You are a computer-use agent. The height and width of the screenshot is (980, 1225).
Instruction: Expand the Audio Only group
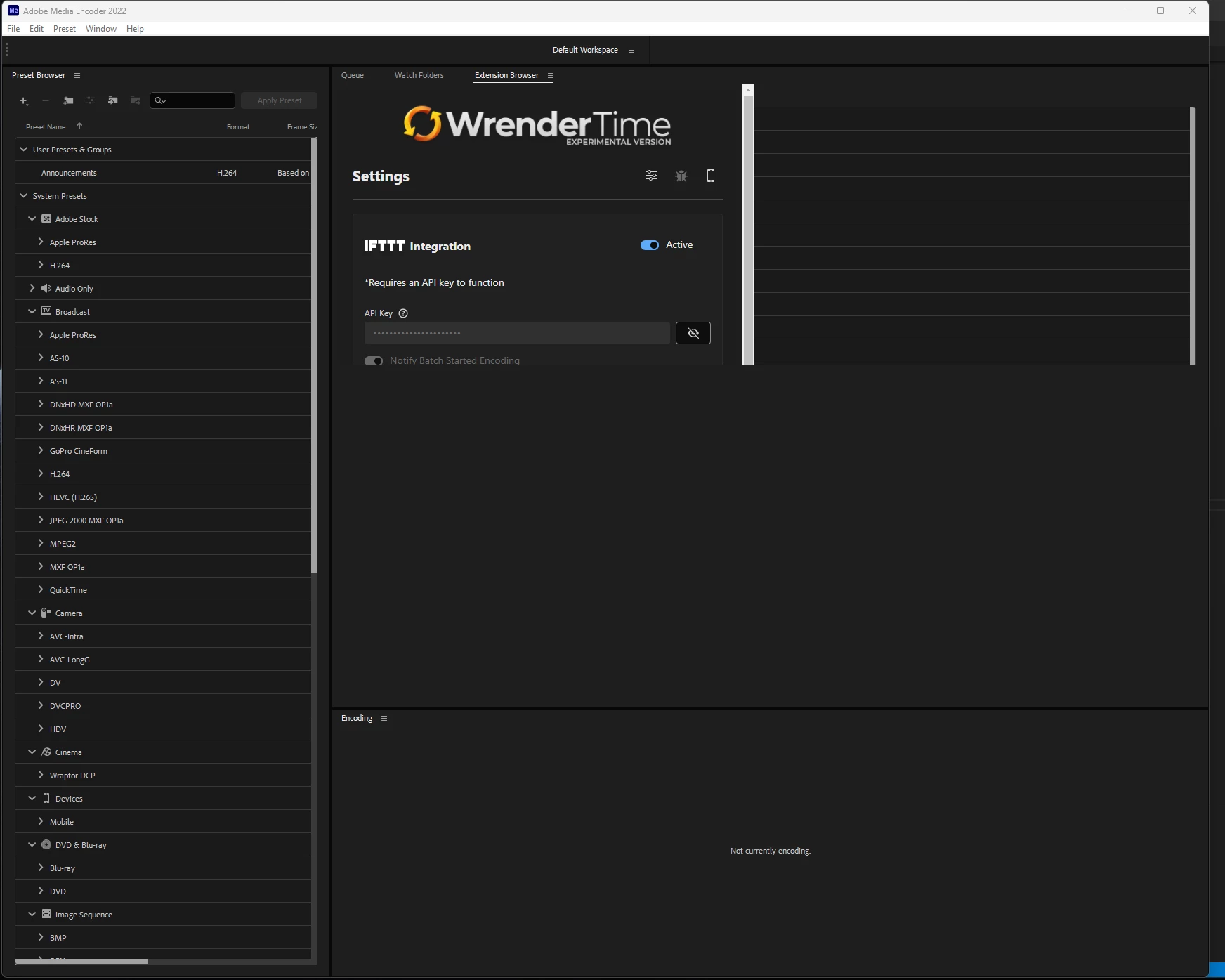coord(32,288)
